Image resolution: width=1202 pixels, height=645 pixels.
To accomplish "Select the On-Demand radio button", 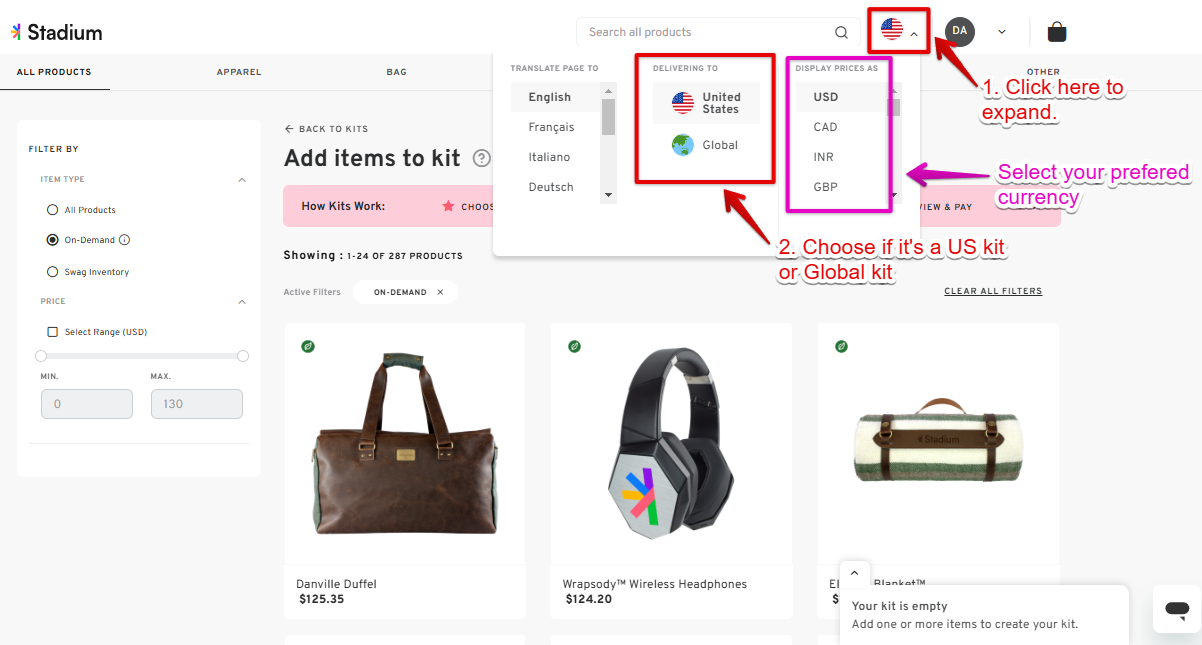I will (x=53, y=240).
